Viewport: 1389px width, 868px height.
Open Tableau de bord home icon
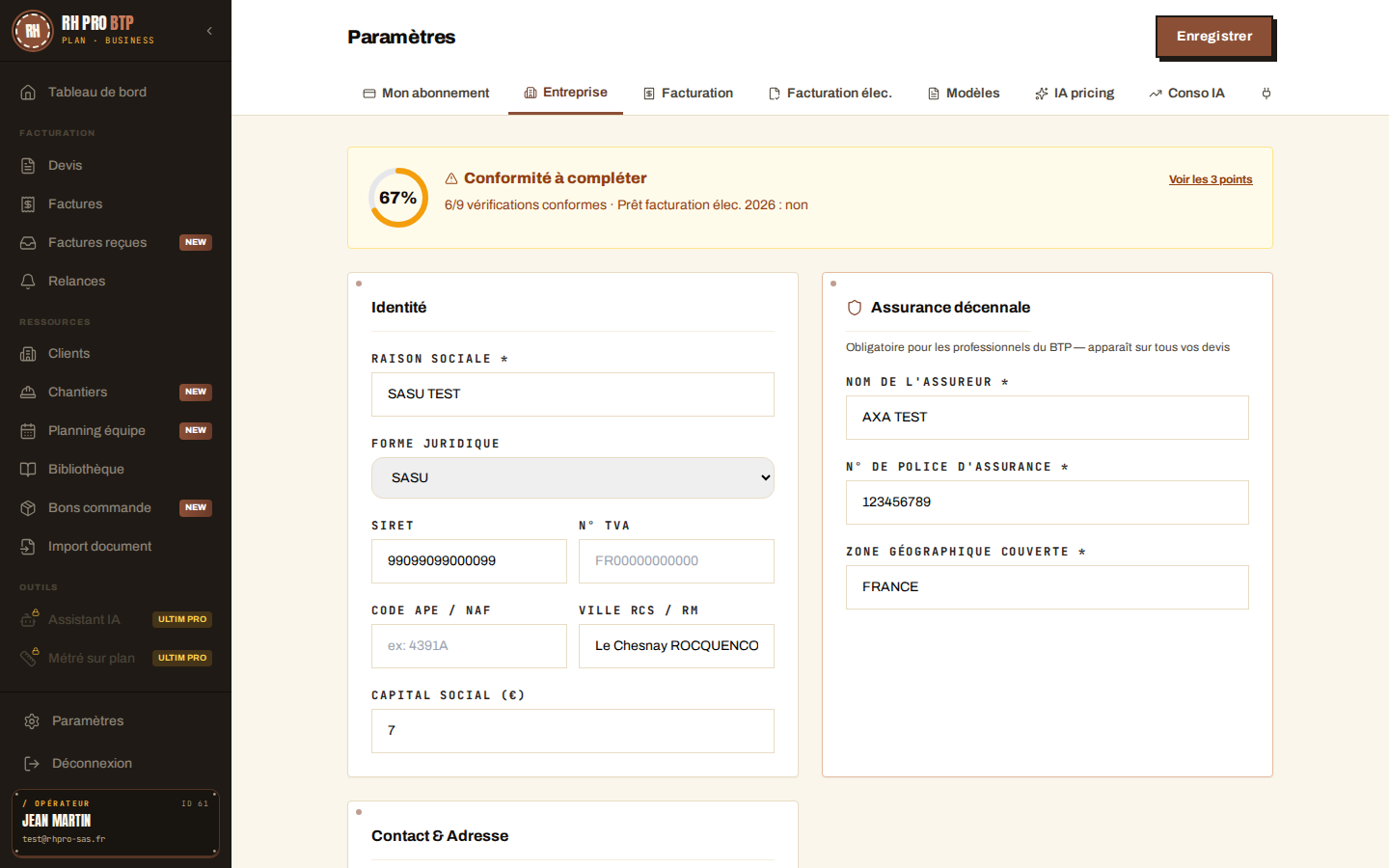point(28,93)
